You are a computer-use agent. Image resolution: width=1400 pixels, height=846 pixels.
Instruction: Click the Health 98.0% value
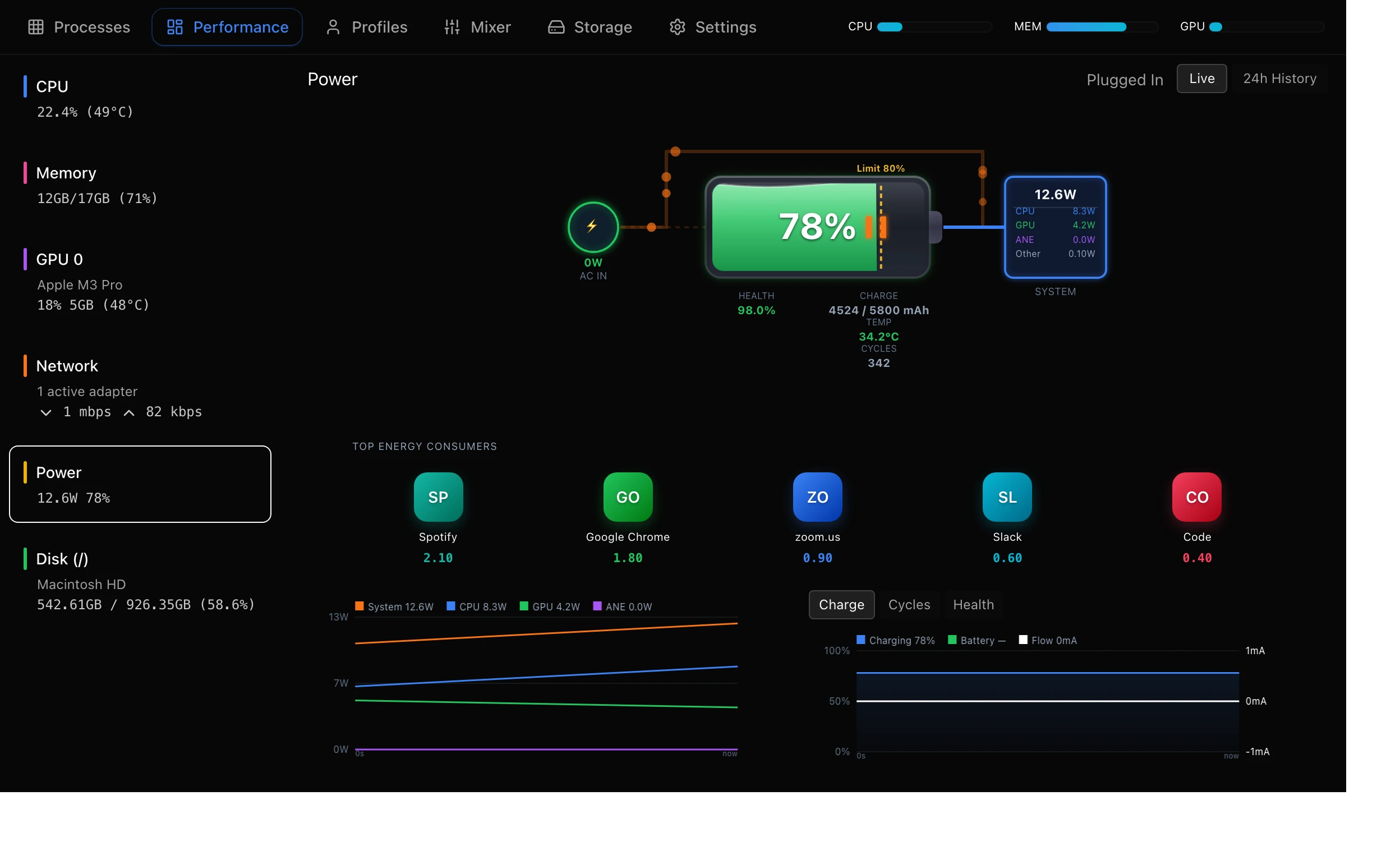(x=756, y=310)
